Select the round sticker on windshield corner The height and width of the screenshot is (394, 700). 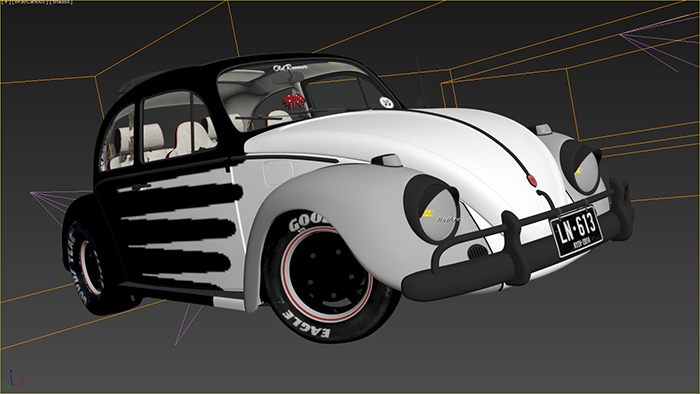(x=387, y=102)
